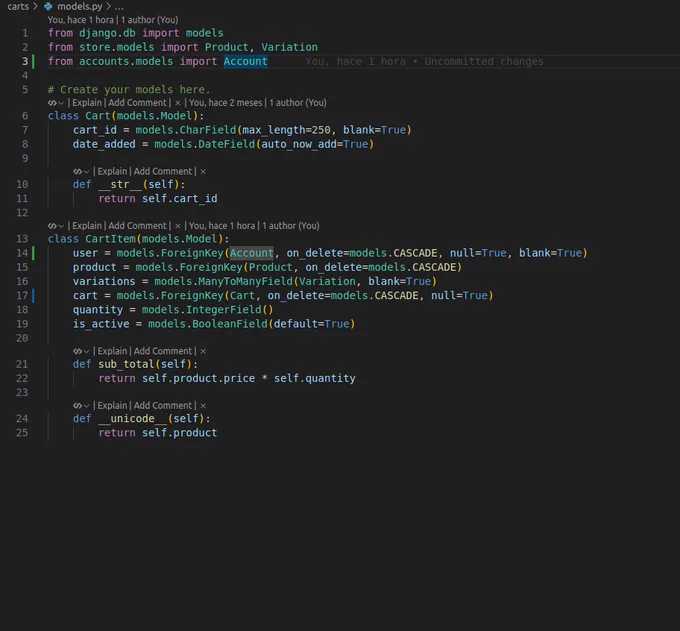Open CartItem blame lens 'You, hace 1 hora'
This screenshot has height=631, width=680.
[x=254, y=226]
